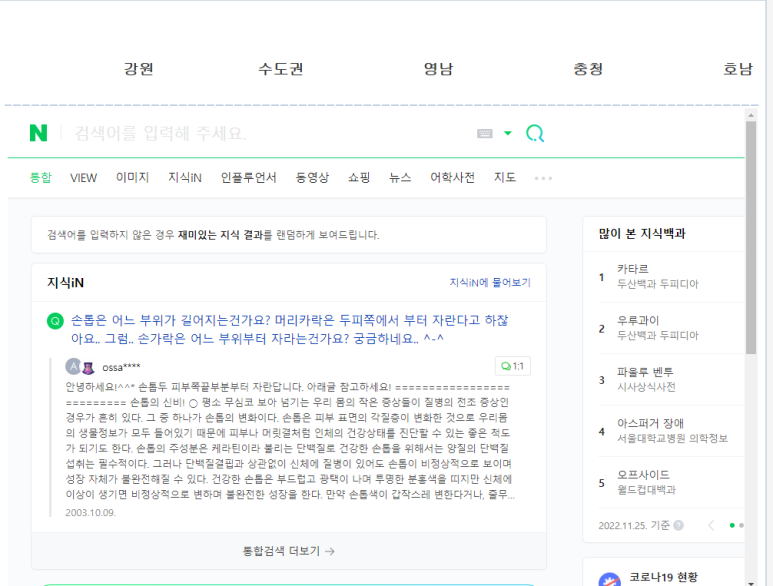The height and width of the screenshot is (586, 773).
Task: Select the 지도 tab
Action: tap(505, 177)
